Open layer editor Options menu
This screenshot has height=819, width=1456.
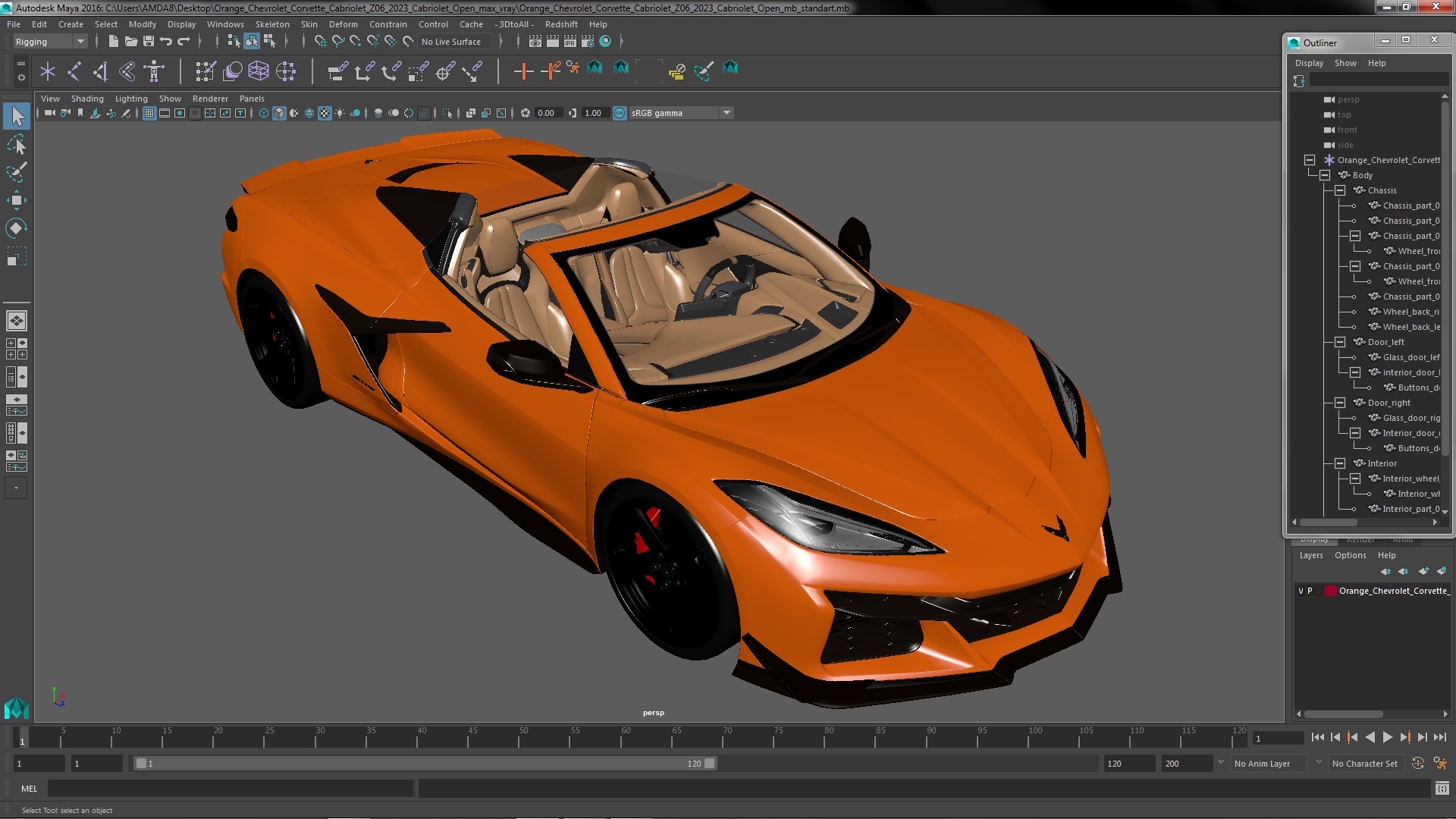tap(1350, 555)
